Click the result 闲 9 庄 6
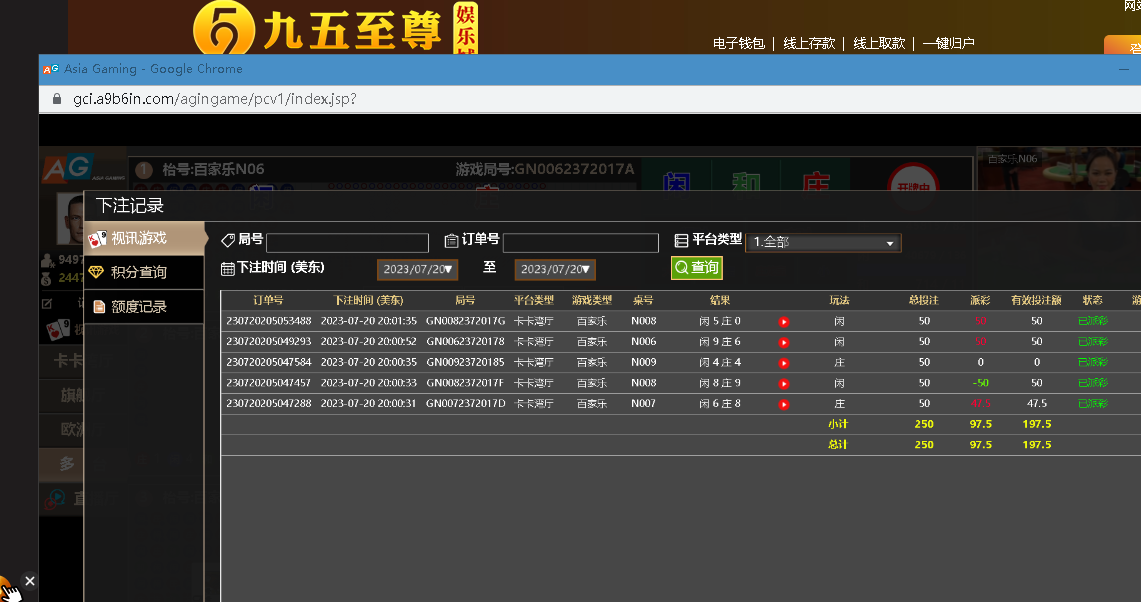 coord(720,341)
